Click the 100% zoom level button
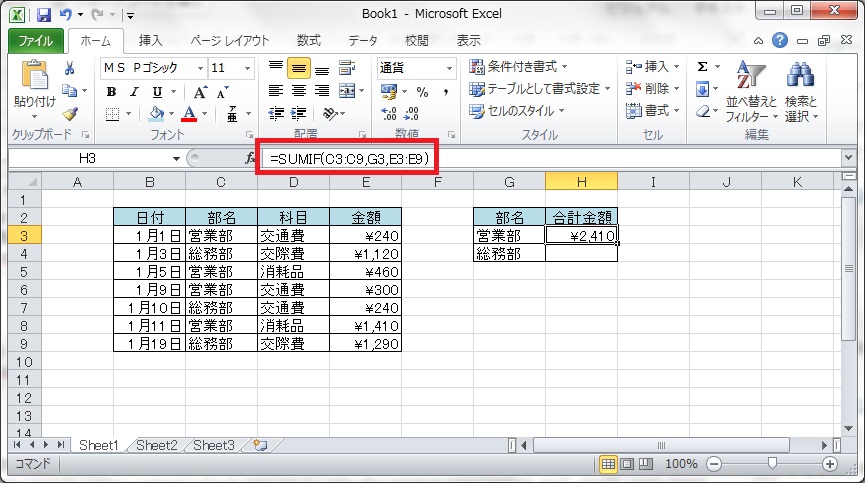 coord(681,464)
